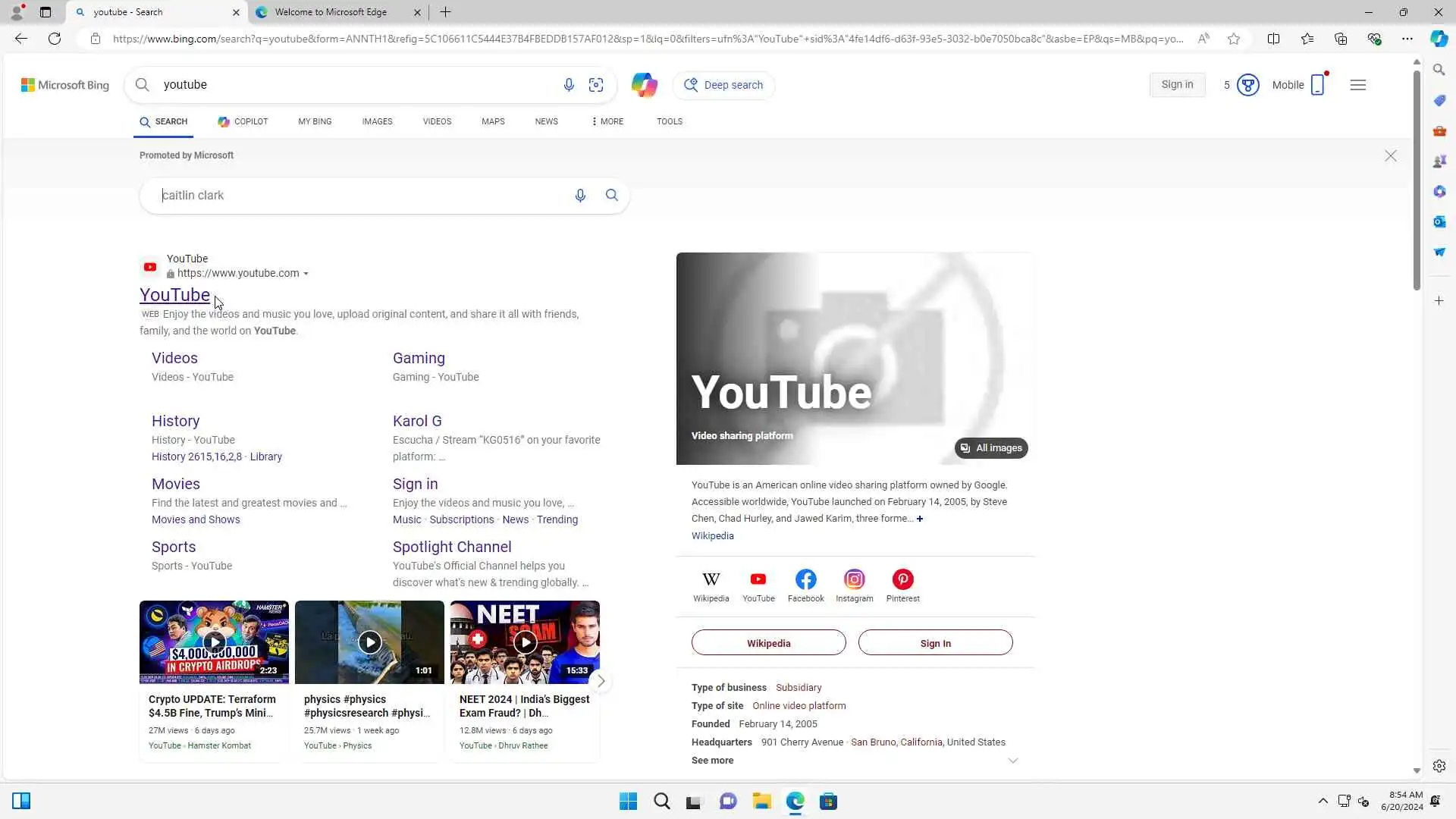The width and height of the screenshot is (1456, 819).
Task: Expand youtube.com URL dropdown arrow
Action: point(306,274)
